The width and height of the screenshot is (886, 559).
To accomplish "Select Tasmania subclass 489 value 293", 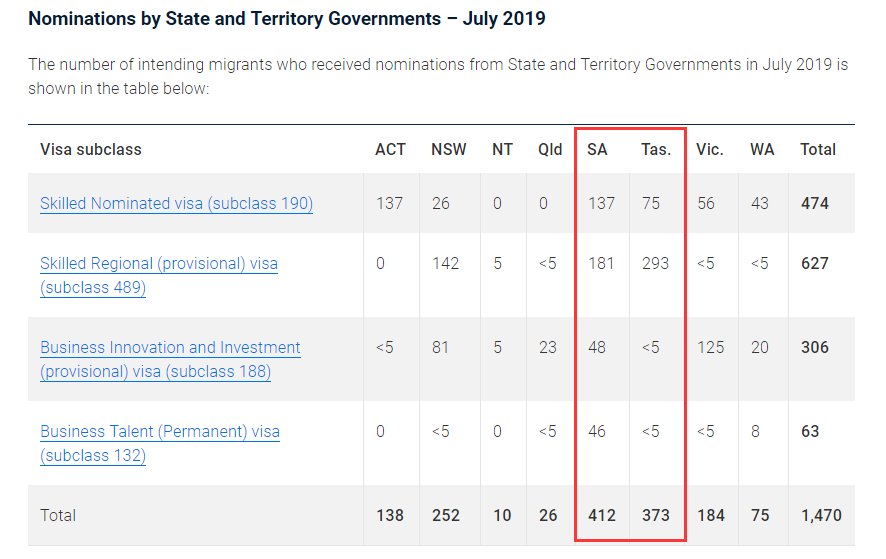I will click(655, 263).
